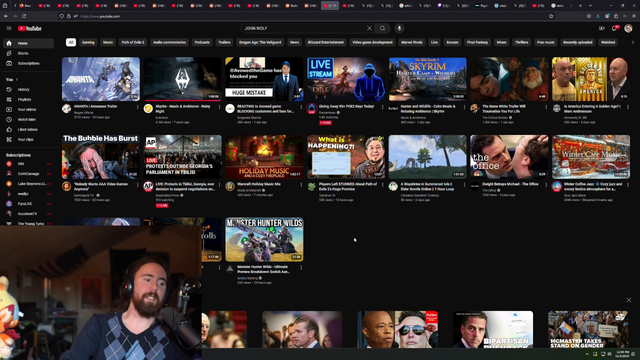Open Dwight Betrays Michael The Office title
This screenshot has height=360, width=640.
[509, 184]
